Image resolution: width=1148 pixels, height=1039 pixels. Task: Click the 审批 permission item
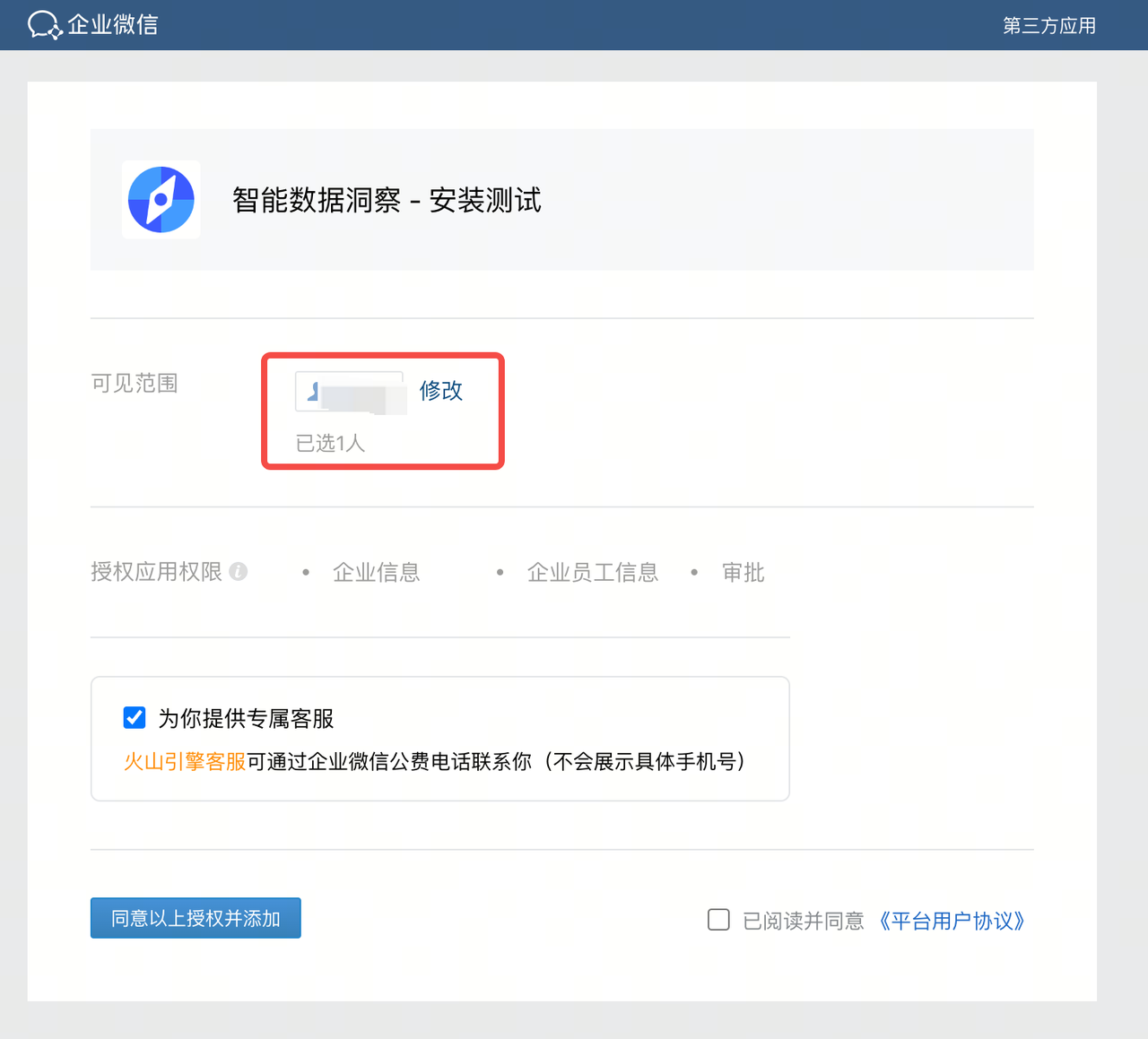(744, 573)
